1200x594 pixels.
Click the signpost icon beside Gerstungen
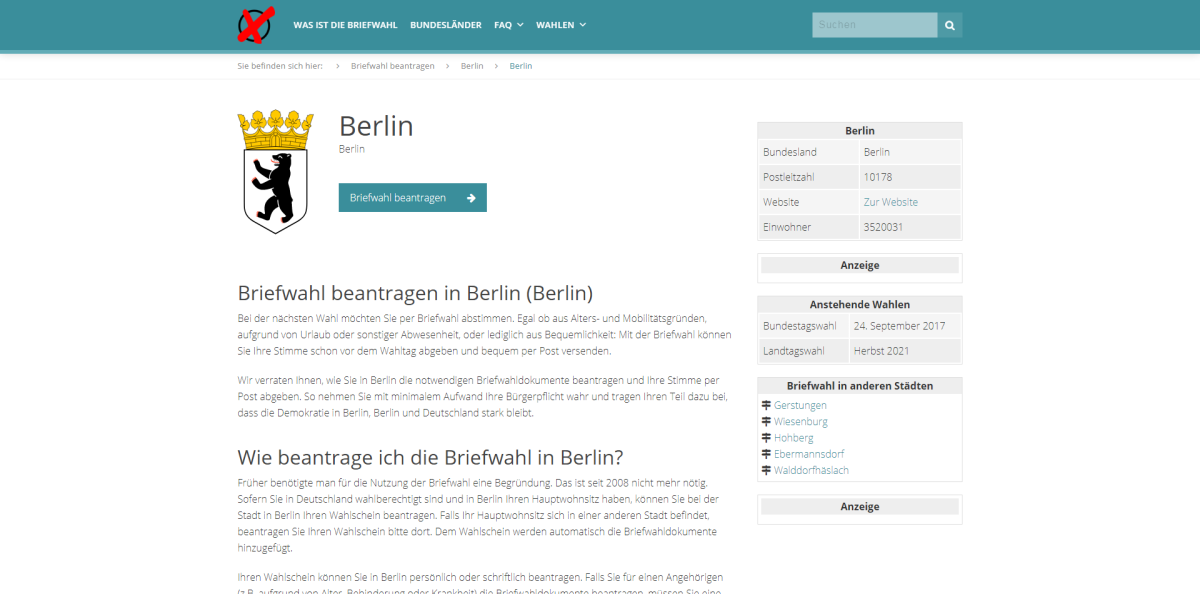[766, 405]
